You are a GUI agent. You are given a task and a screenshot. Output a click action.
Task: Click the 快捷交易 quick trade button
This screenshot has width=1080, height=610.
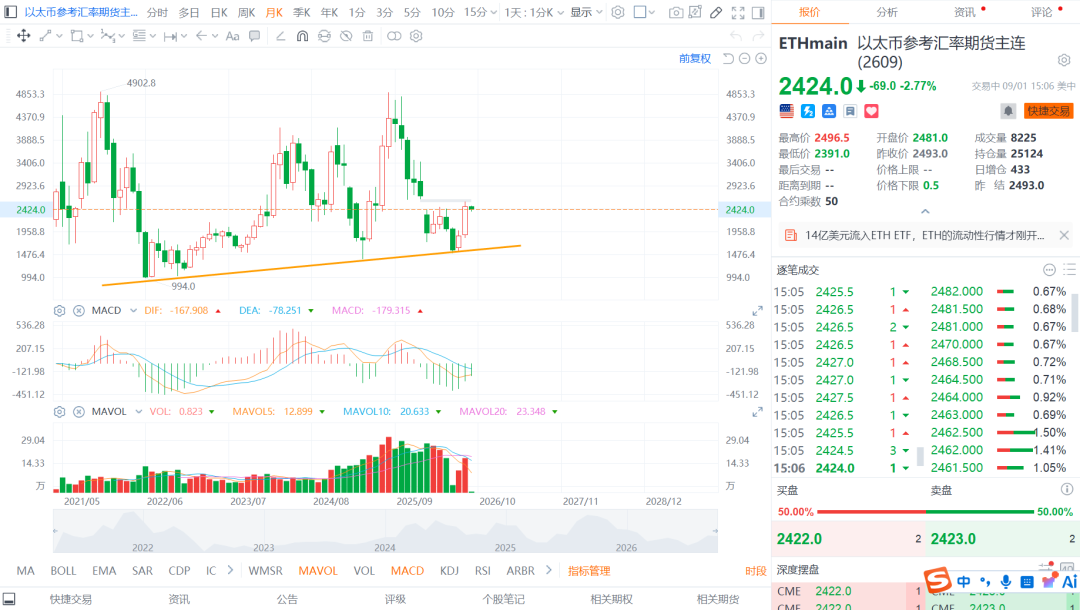tap(1048, 111)
